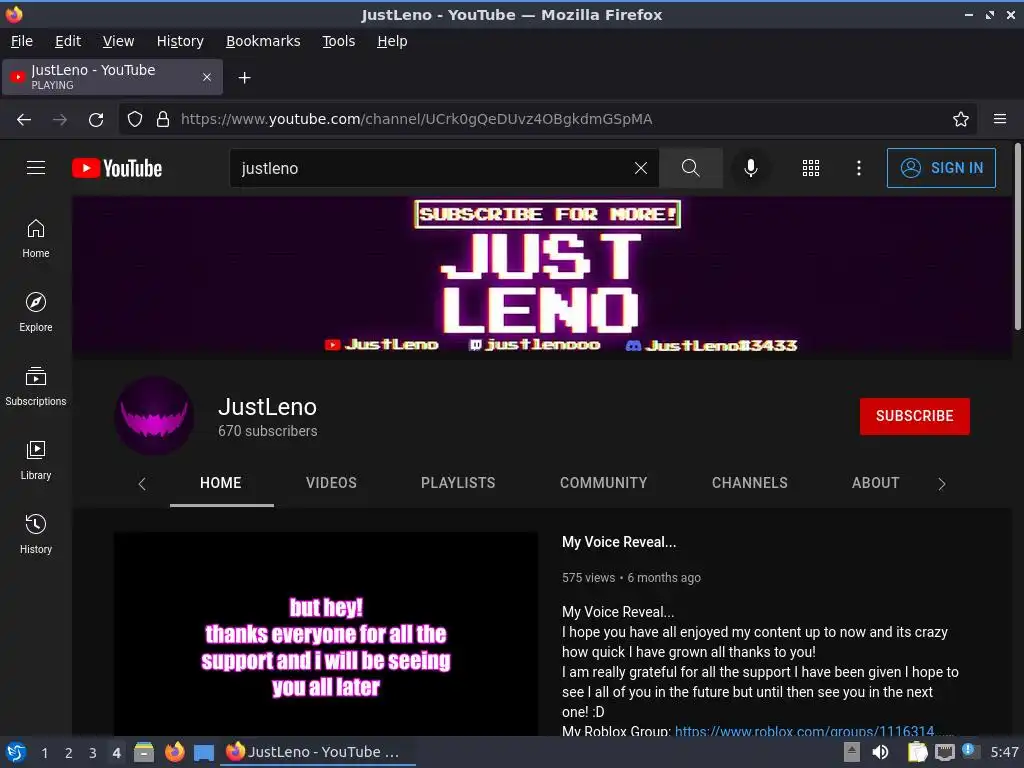This screenshot has height=768, width=1024.
Task: Open the Firefox application menu
Action: 1000,120
